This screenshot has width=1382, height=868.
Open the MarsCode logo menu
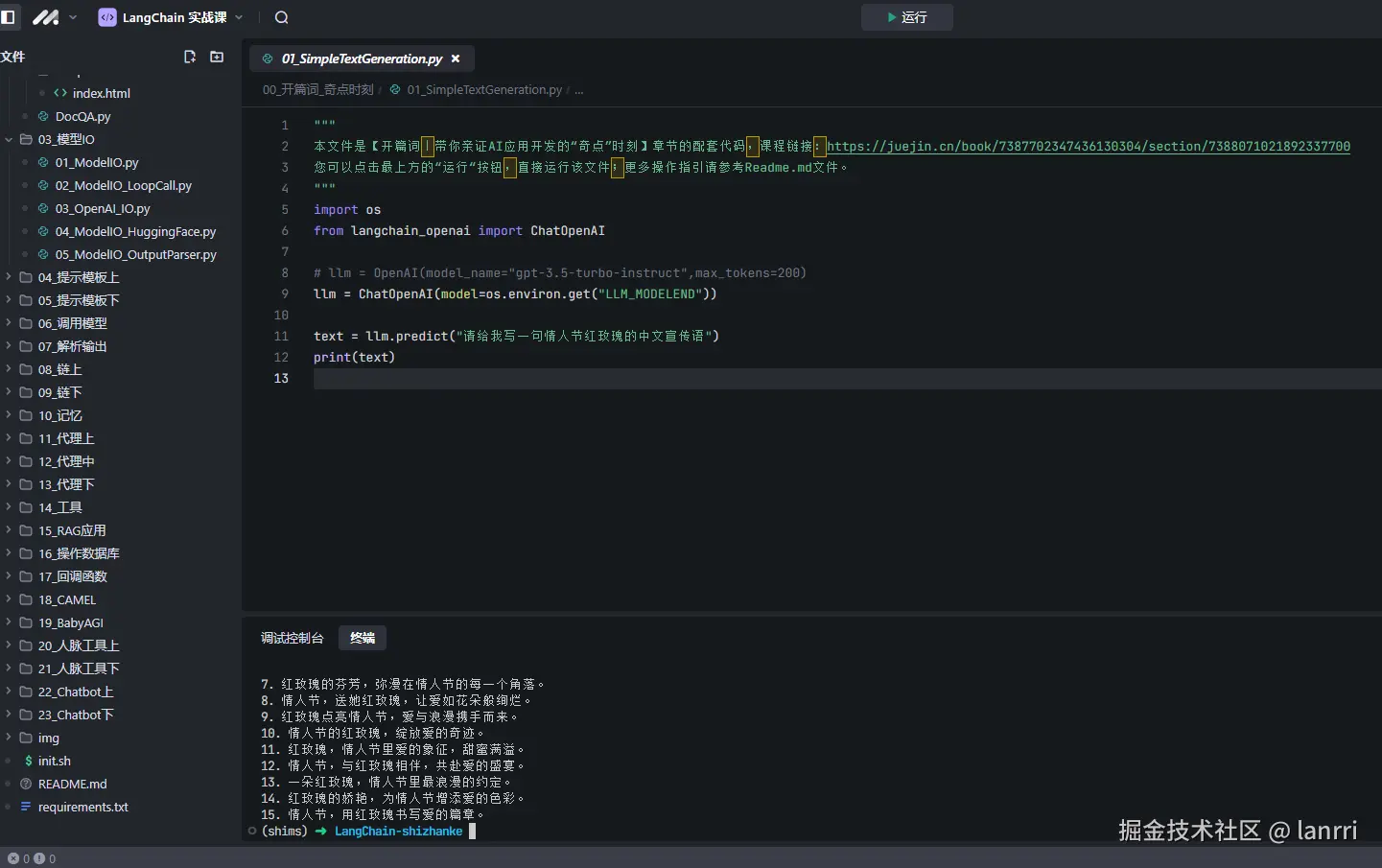coord(46,17)
